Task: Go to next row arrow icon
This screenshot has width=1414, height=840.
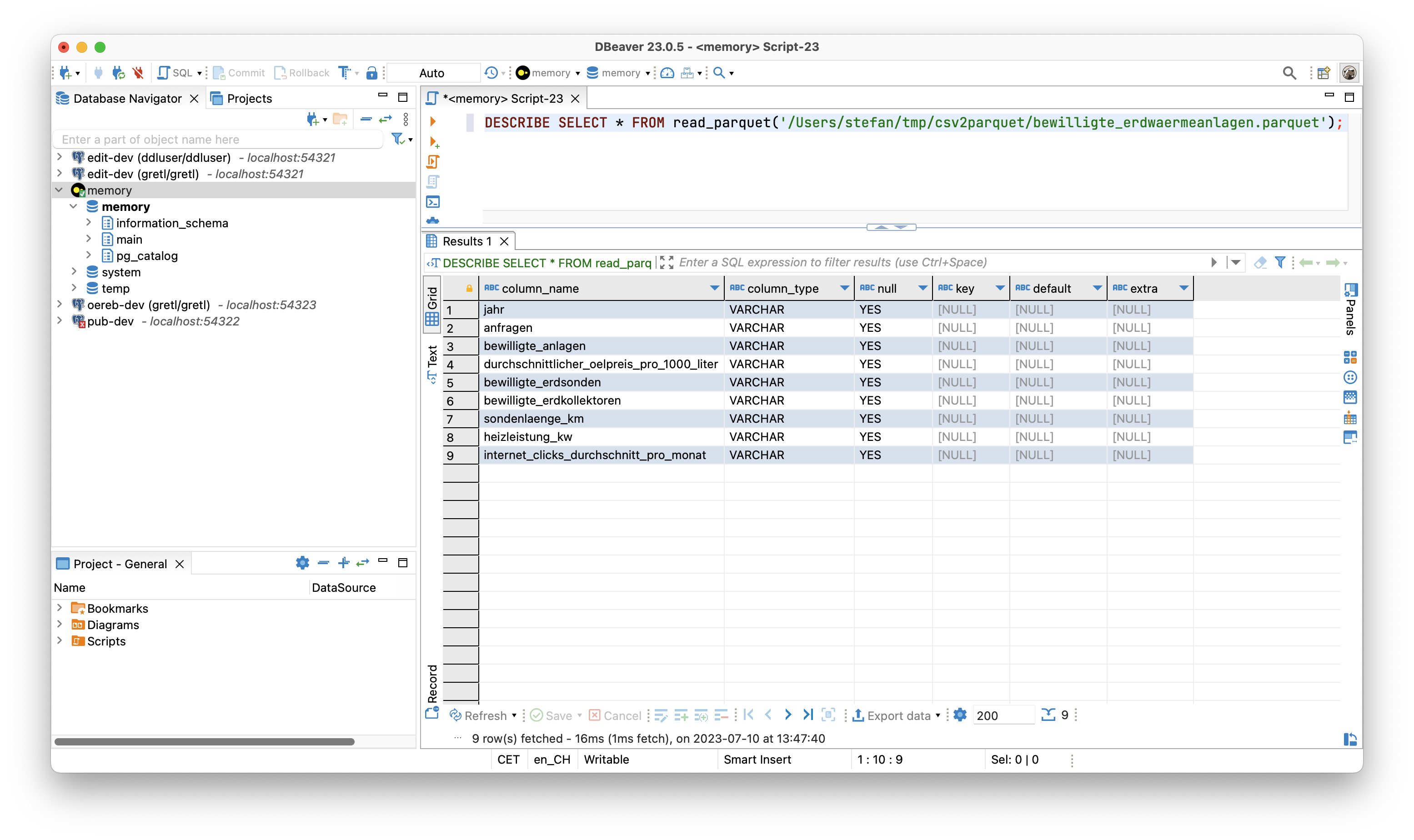Action: coord(788,715)
